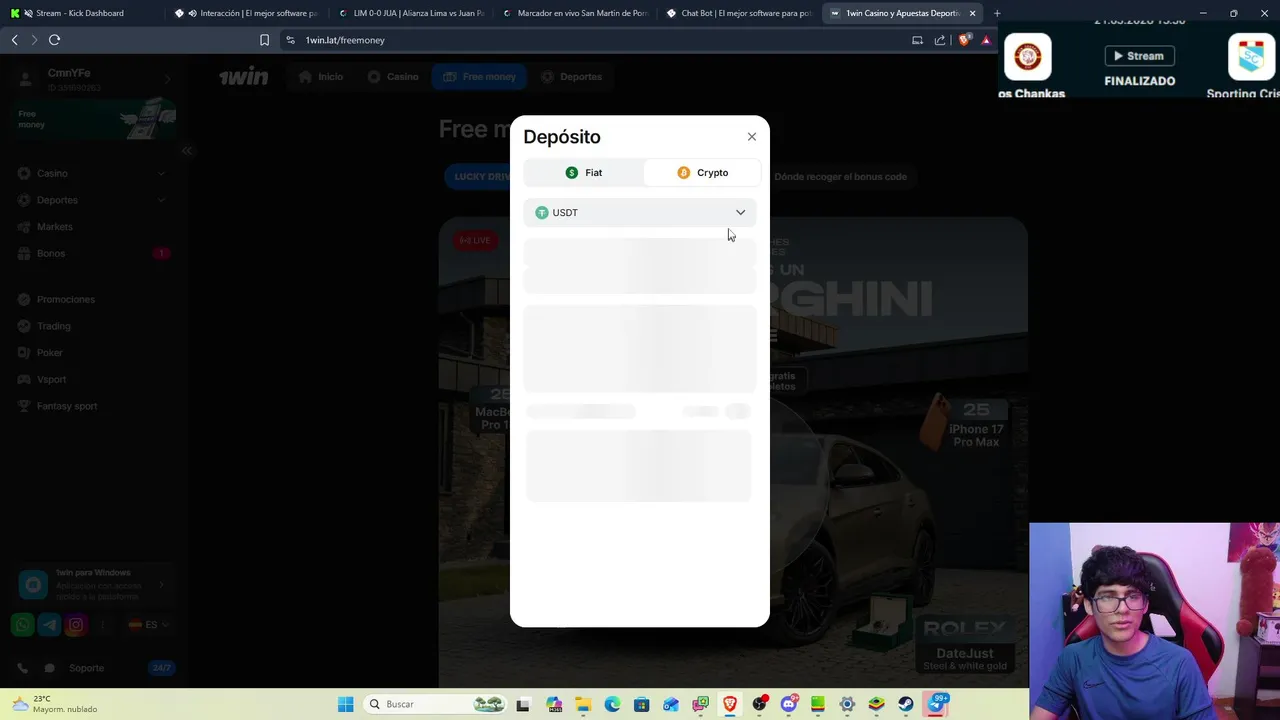
Task: Switch to Marcador en vivo San Martín tab
Action: click(576, 13)
